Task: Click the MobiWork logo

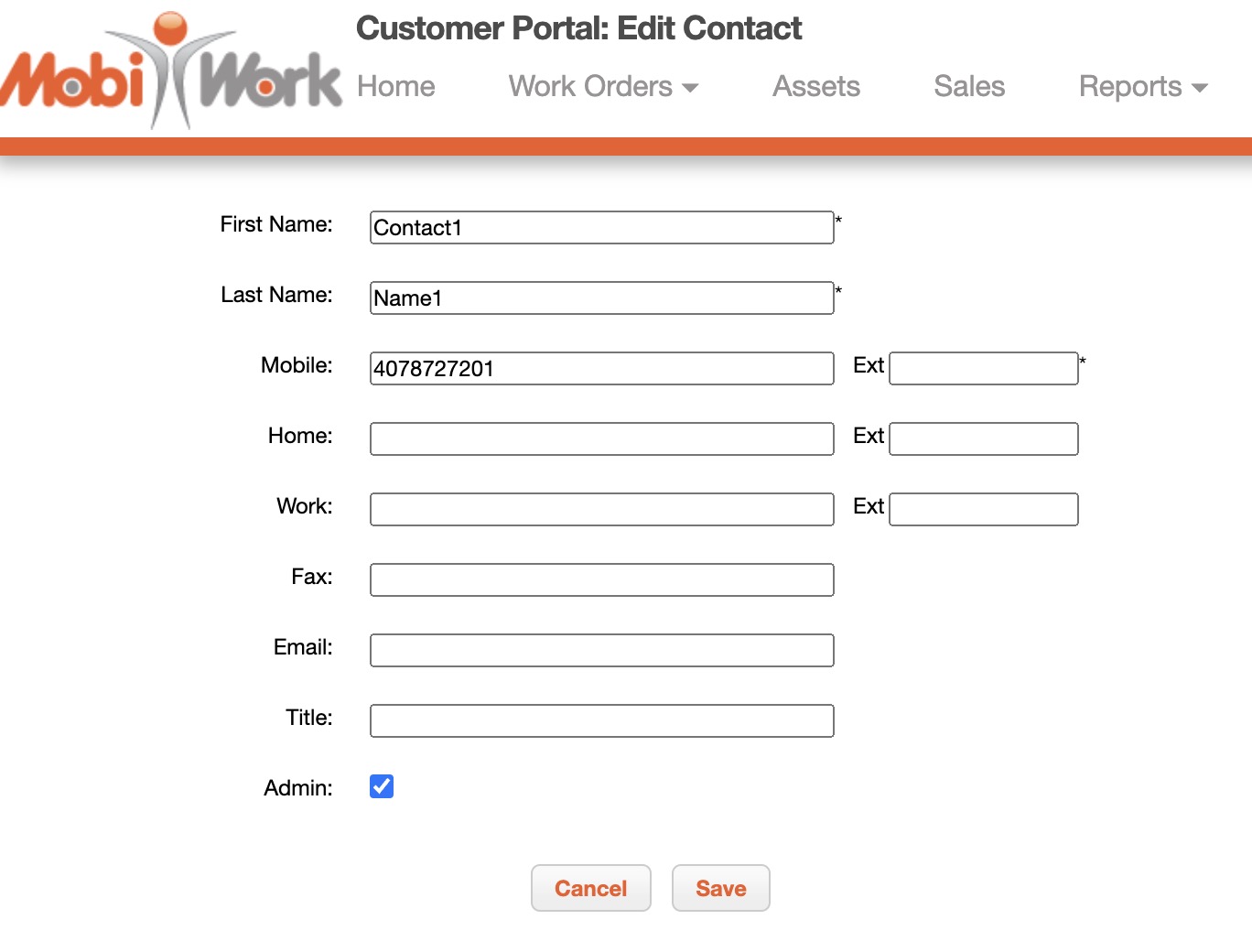Action: pos(171,73)
